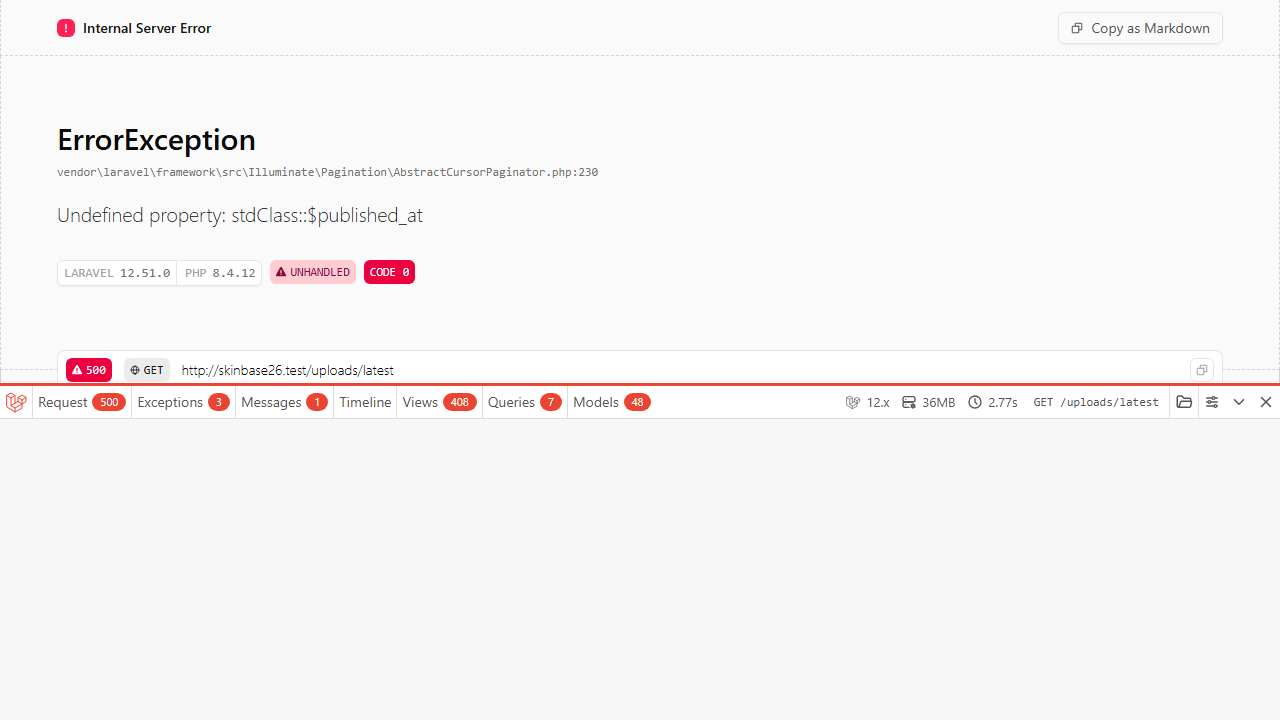Minimize debugbar using the chevron down arrow
1280x720 pixels.
pos(1239,402)
